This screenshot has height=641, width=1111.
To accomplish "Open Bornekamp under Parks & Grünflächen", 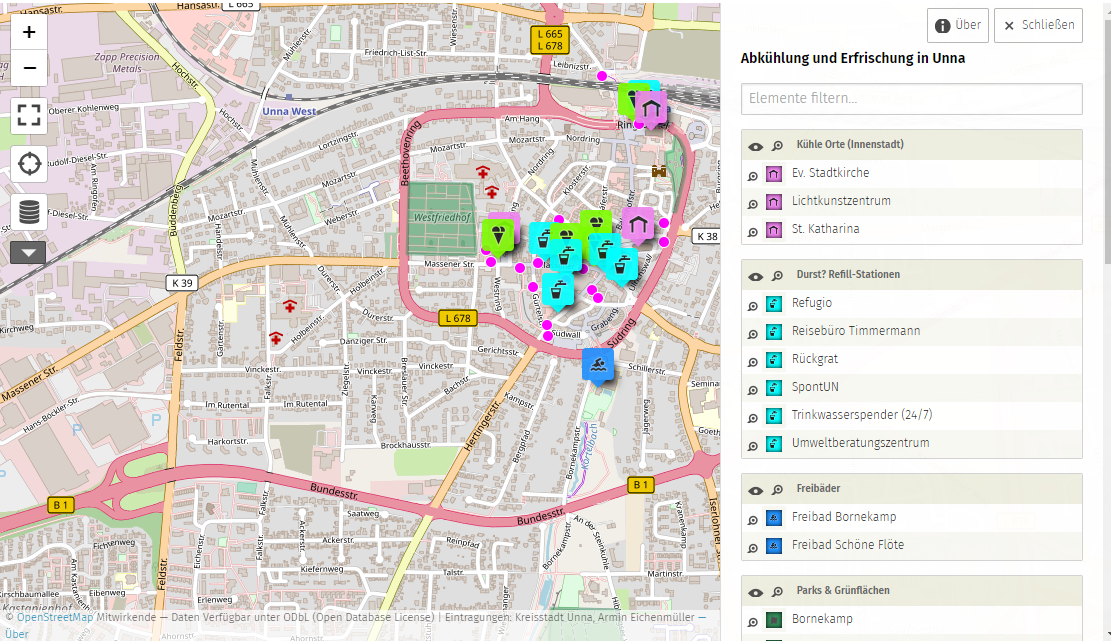I will [x=822, y=619].
